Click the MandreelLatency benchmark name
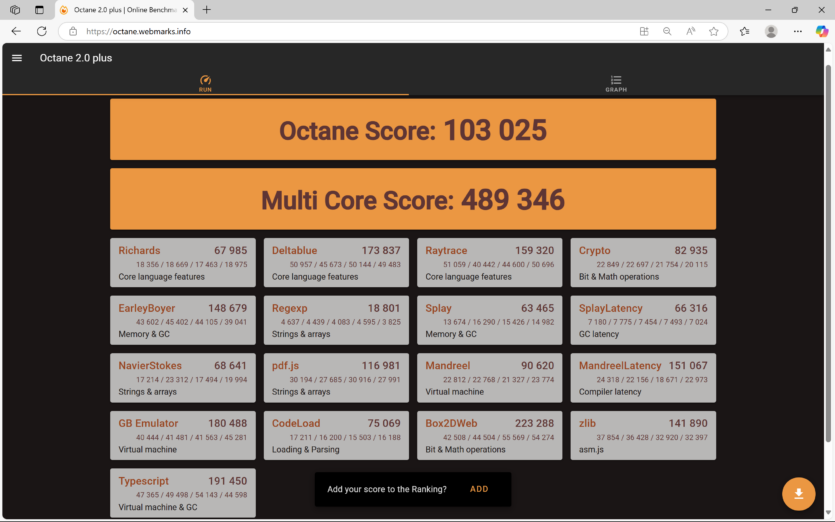835x522 pixels. [x=620, y=366]
